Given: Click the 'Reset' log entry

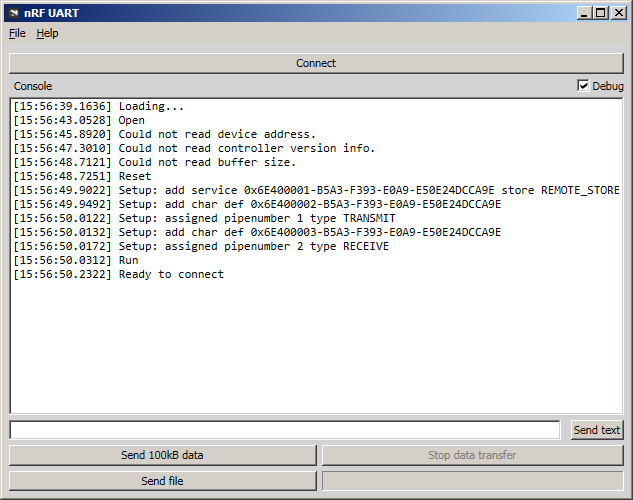Looking at the screenshot, I should [82, 176].
